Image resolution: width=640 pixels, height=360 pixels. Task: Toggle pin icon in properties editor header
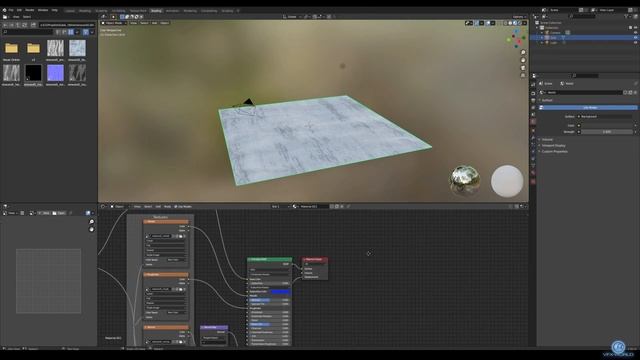click(636, 84)
